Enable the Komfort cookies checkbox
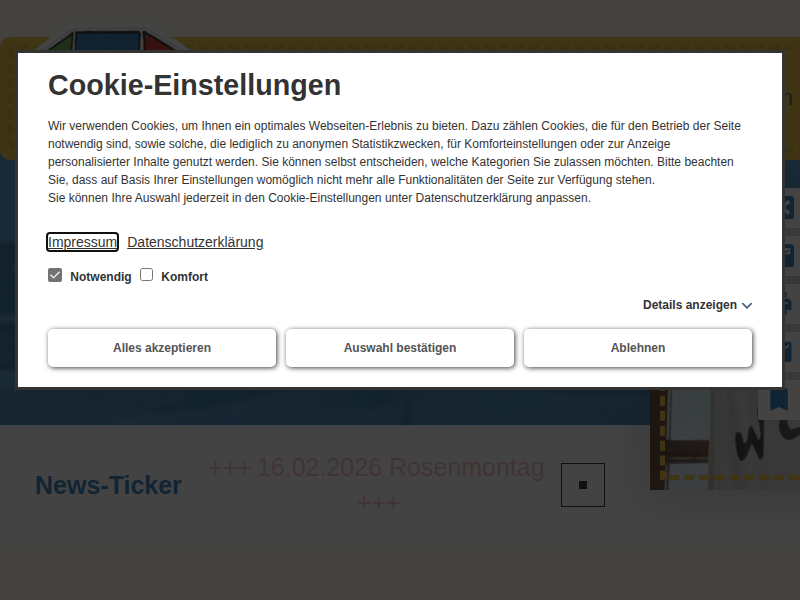 pyautogui.click(x=146, y=275)
